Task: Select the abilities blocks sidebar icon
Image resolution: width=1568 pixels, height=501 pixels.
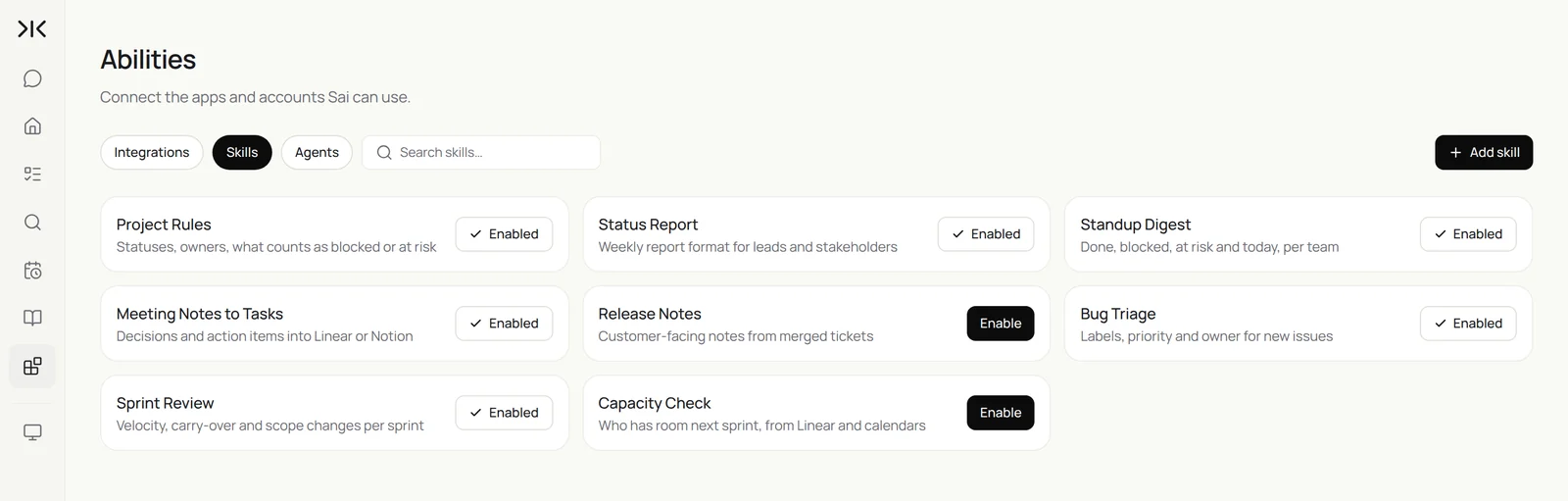Action: coord(32,366)
